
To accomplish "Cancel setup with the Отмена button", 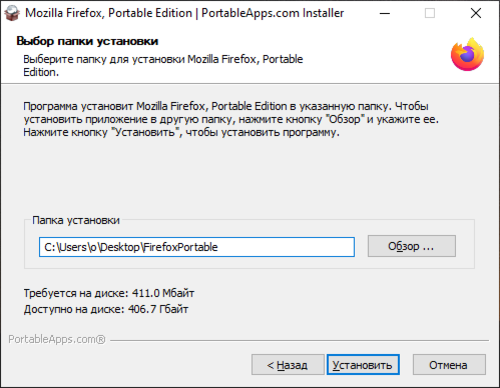I will click(449, 365).
